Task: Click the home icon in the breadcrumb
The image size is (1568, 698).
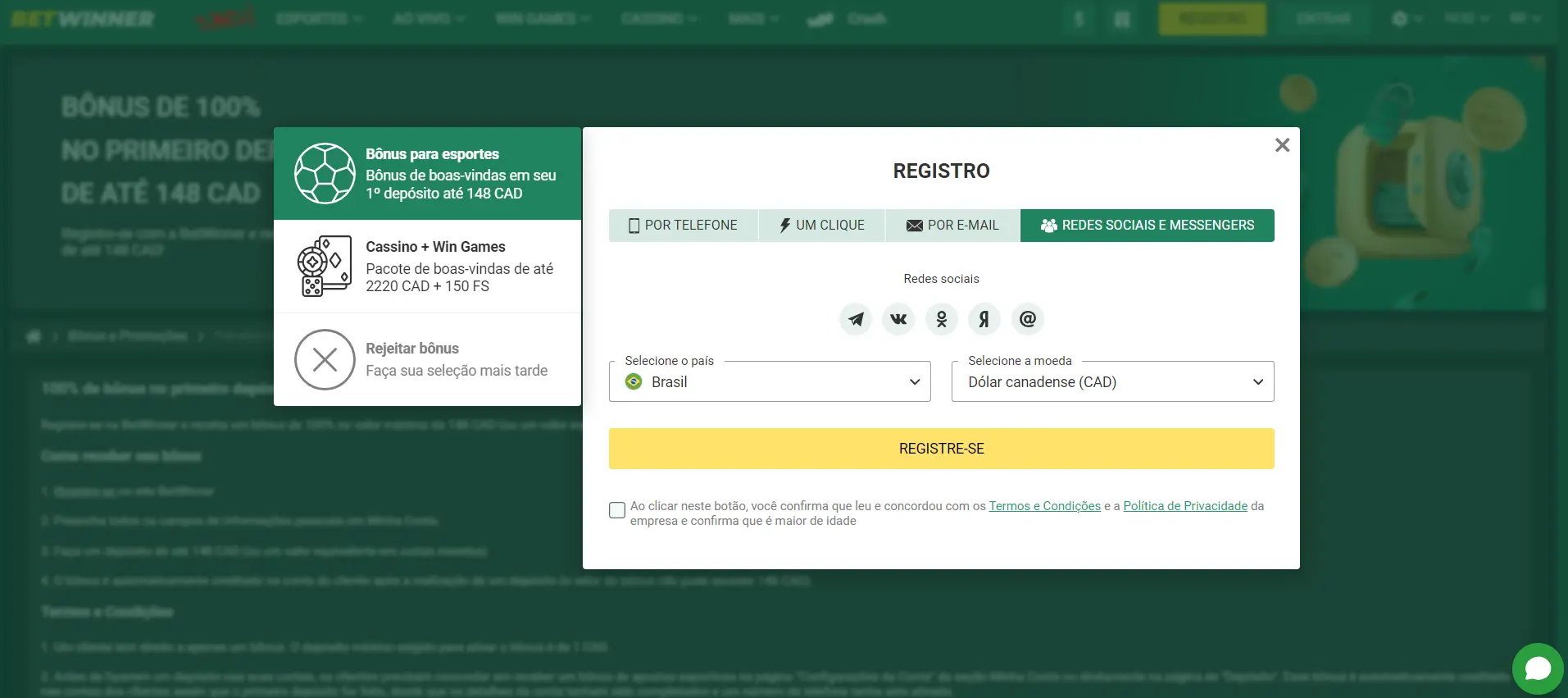Action: [x=34, y=336]
